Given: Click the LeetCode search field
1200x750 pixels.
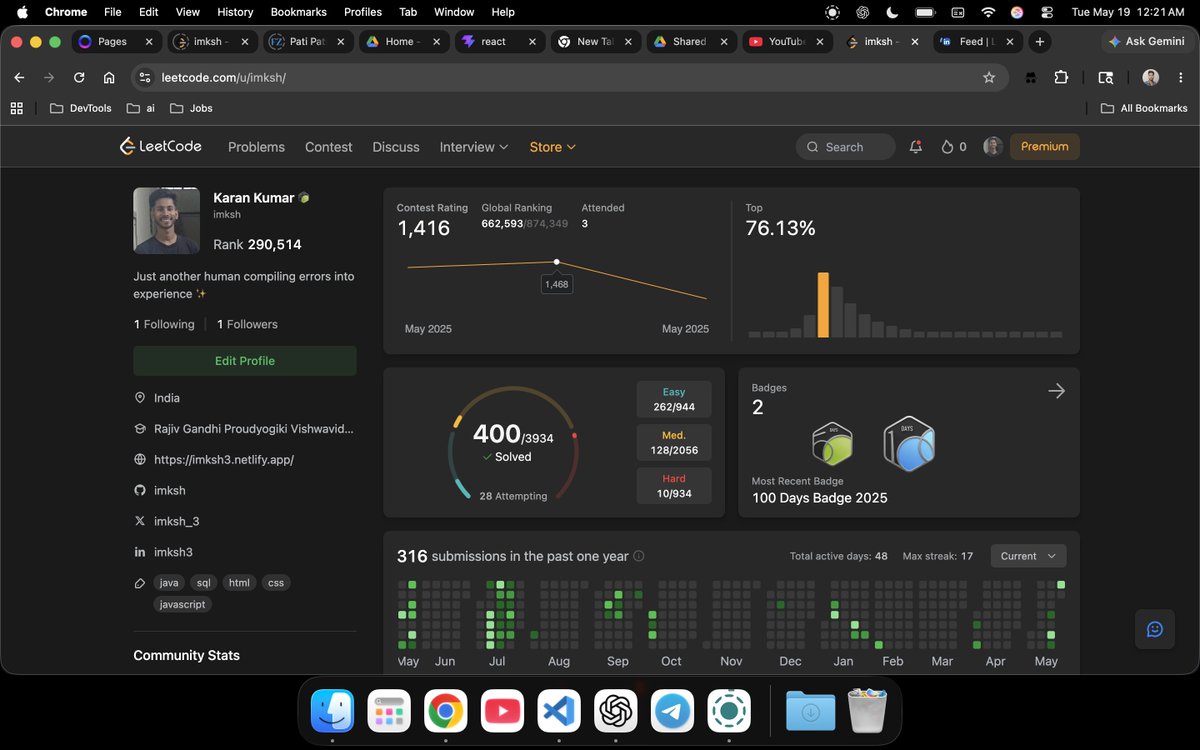Looking at the screenshot, I should click(x=846, y=147).
